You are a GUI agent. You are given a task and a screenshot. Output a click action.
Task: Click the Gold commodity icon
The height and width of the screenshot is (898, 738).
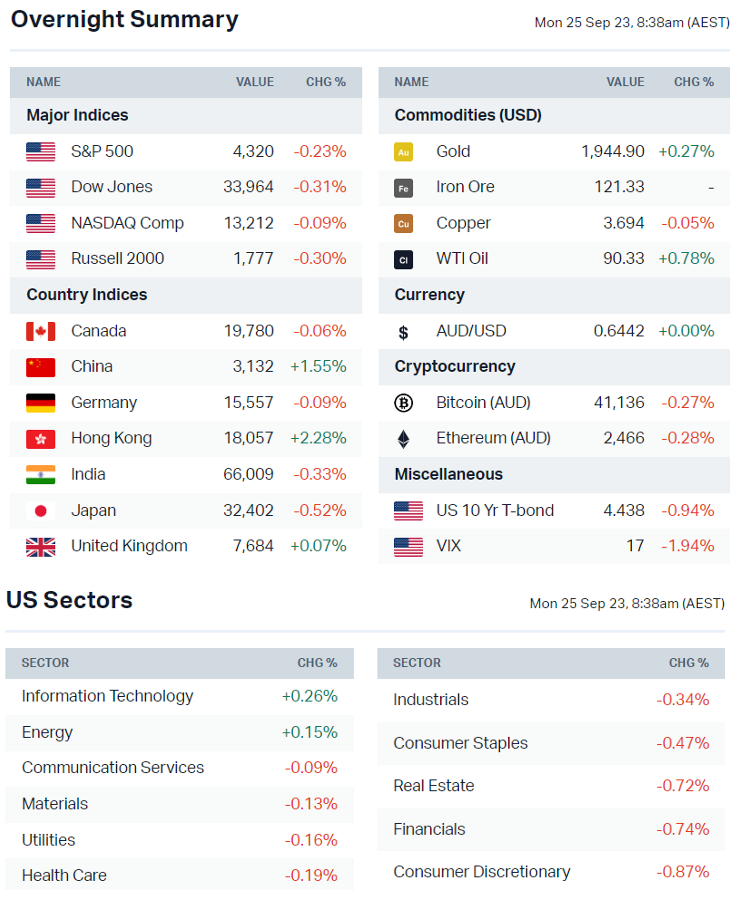pyautogui.click(x=404, y=152)
